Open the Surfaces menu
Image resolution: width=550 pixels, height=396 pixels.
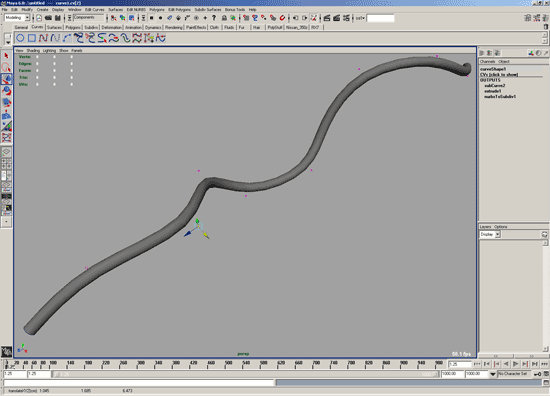tap(115, 9)
